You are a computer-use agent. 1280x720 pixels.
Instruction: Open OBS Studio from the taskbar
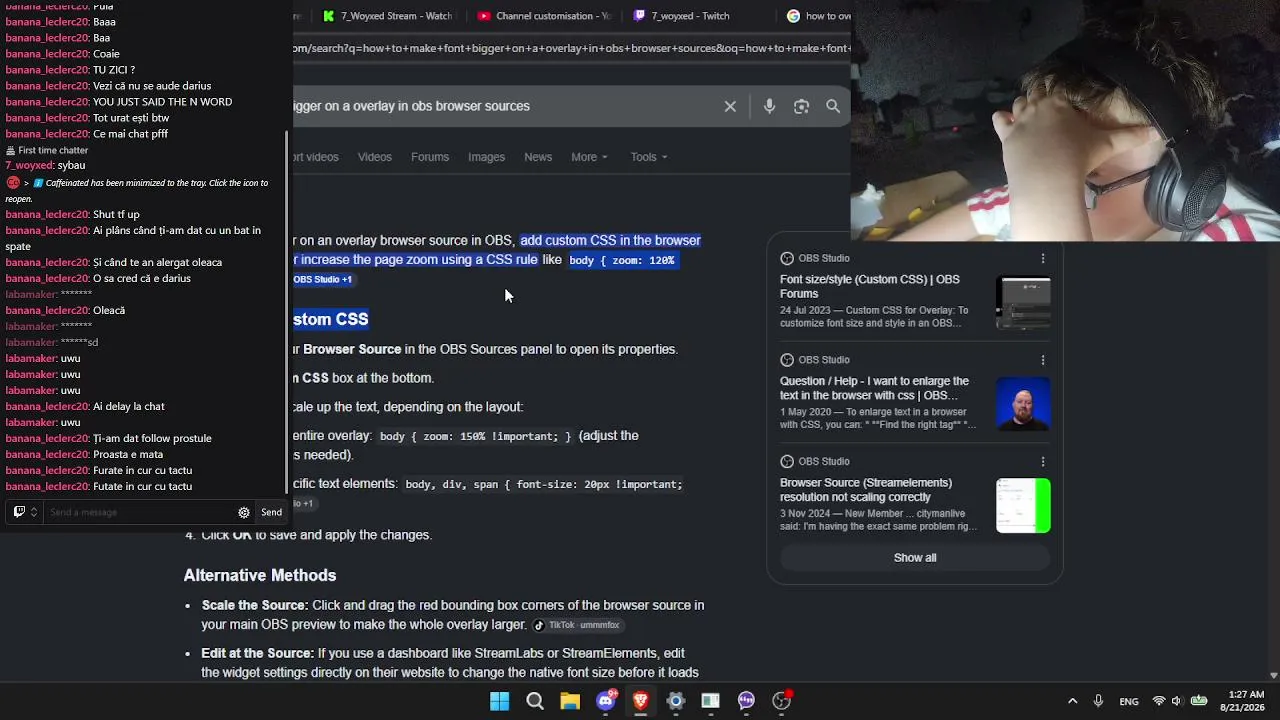click(781, 701)
